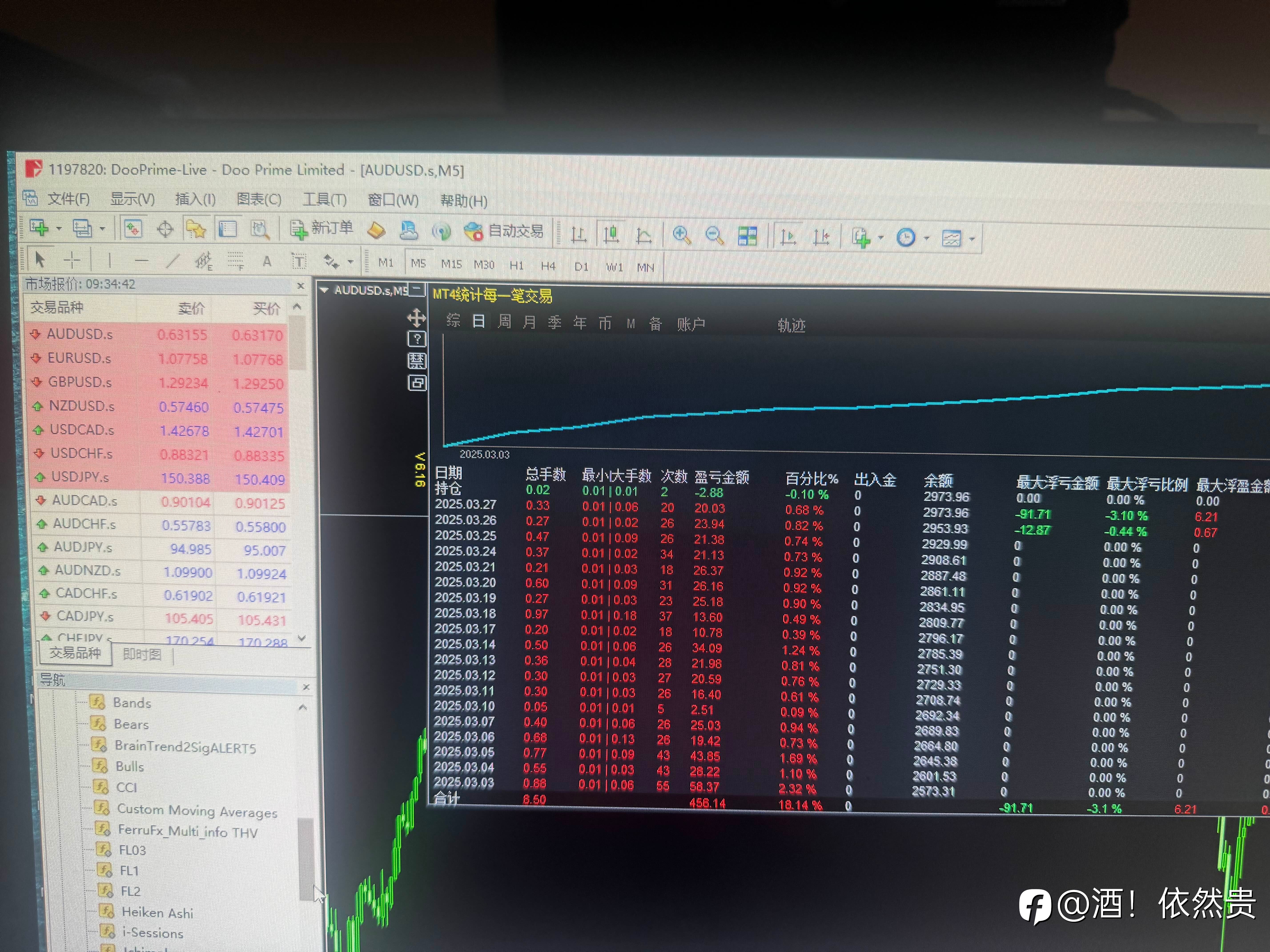Open the Strategy Tester magnifier icon
The image size is (1270, 952).
[x=260, y=230]
